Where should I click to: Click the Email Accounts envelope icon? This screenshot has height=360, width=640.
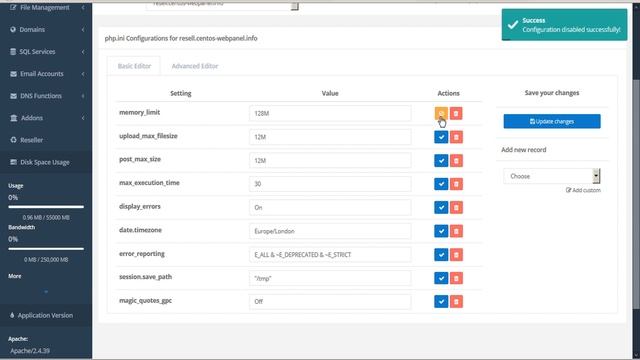[x=13, y=74]
